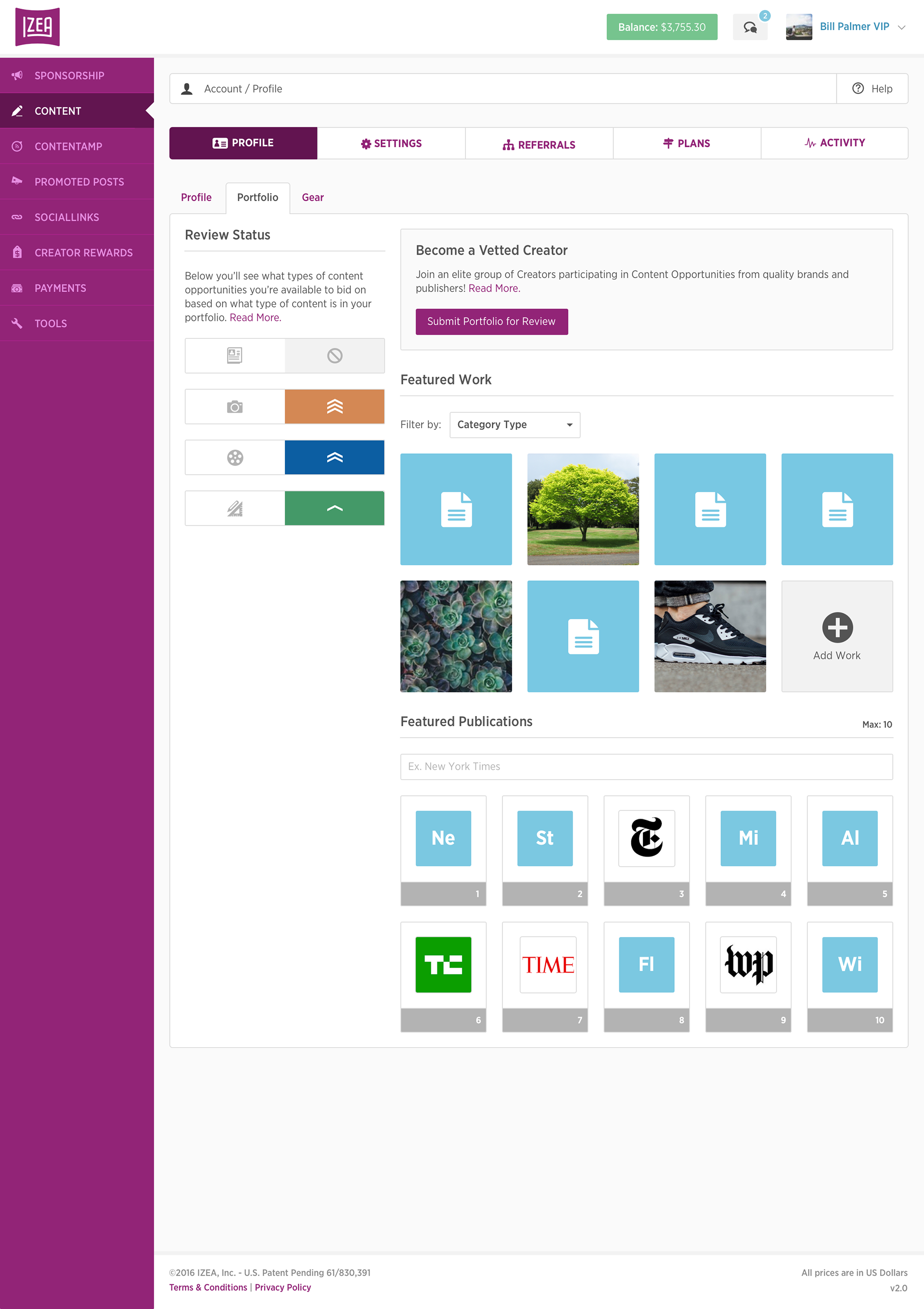The height and width of the screenshot is (1309, 924).
Task: Select the Profile sub-tab
Action: click(x=196, y=197)
